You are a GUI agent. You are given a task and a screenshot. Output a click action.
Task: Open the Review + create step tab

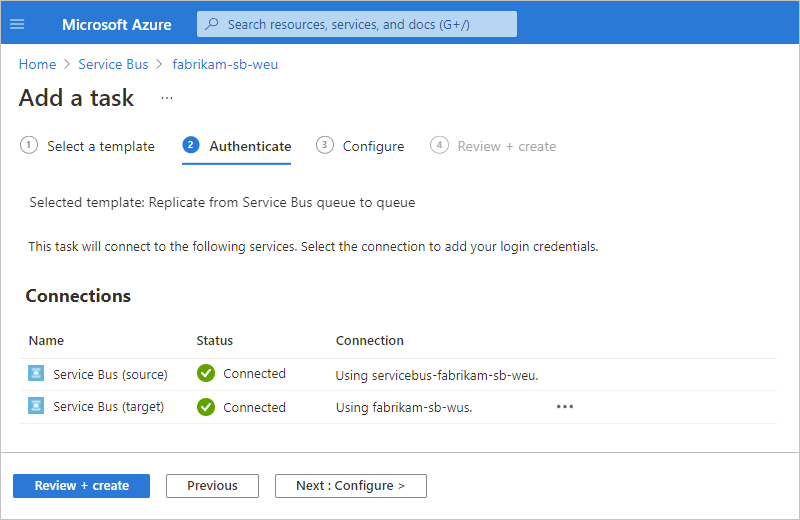click(506, 146)
